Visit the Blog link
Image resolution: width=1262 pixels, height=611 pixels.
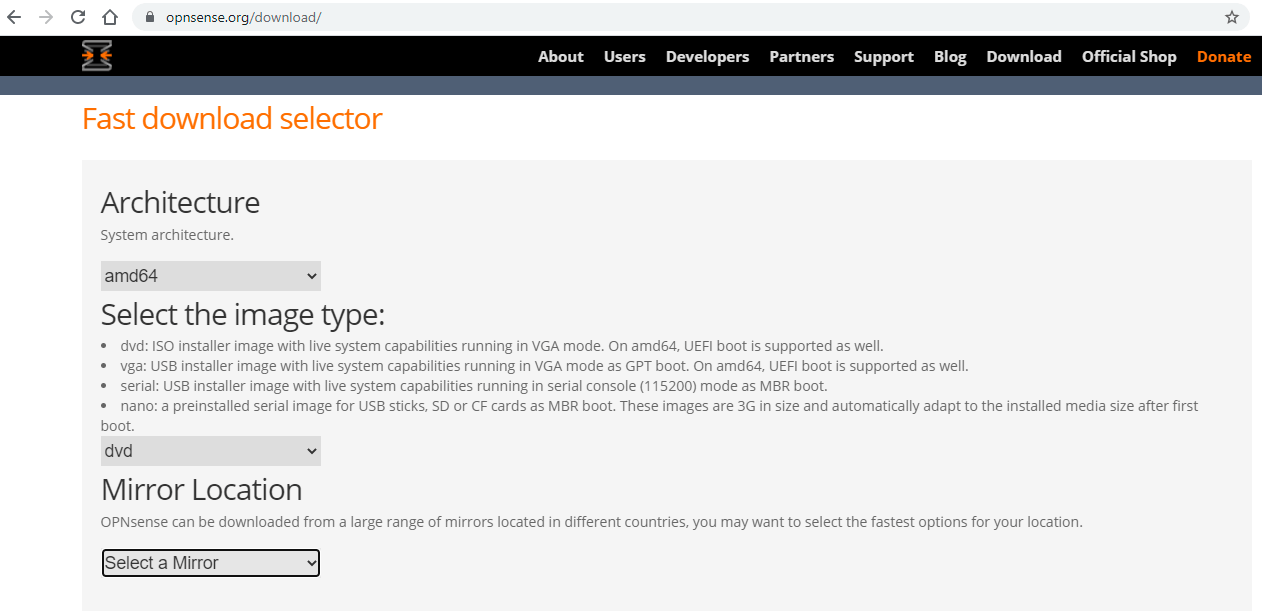tap(950, 57)
